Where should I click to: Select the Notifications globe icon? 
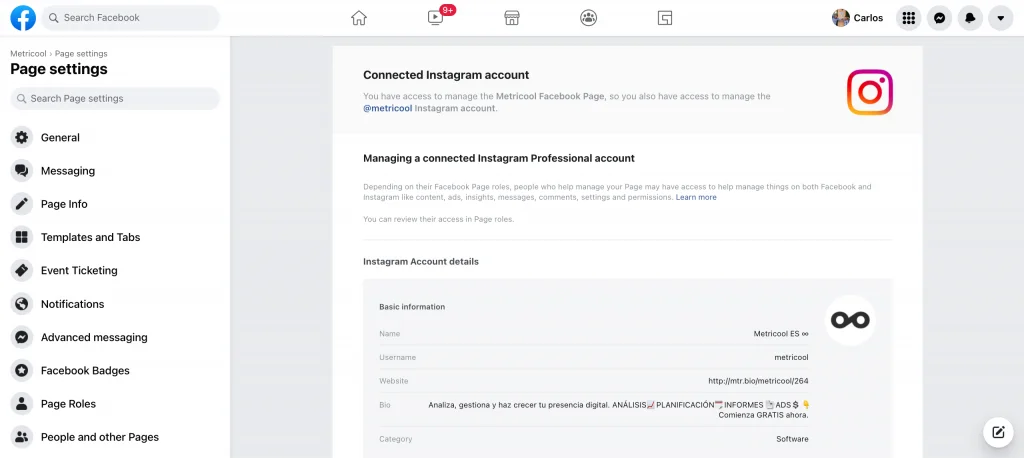22,304
